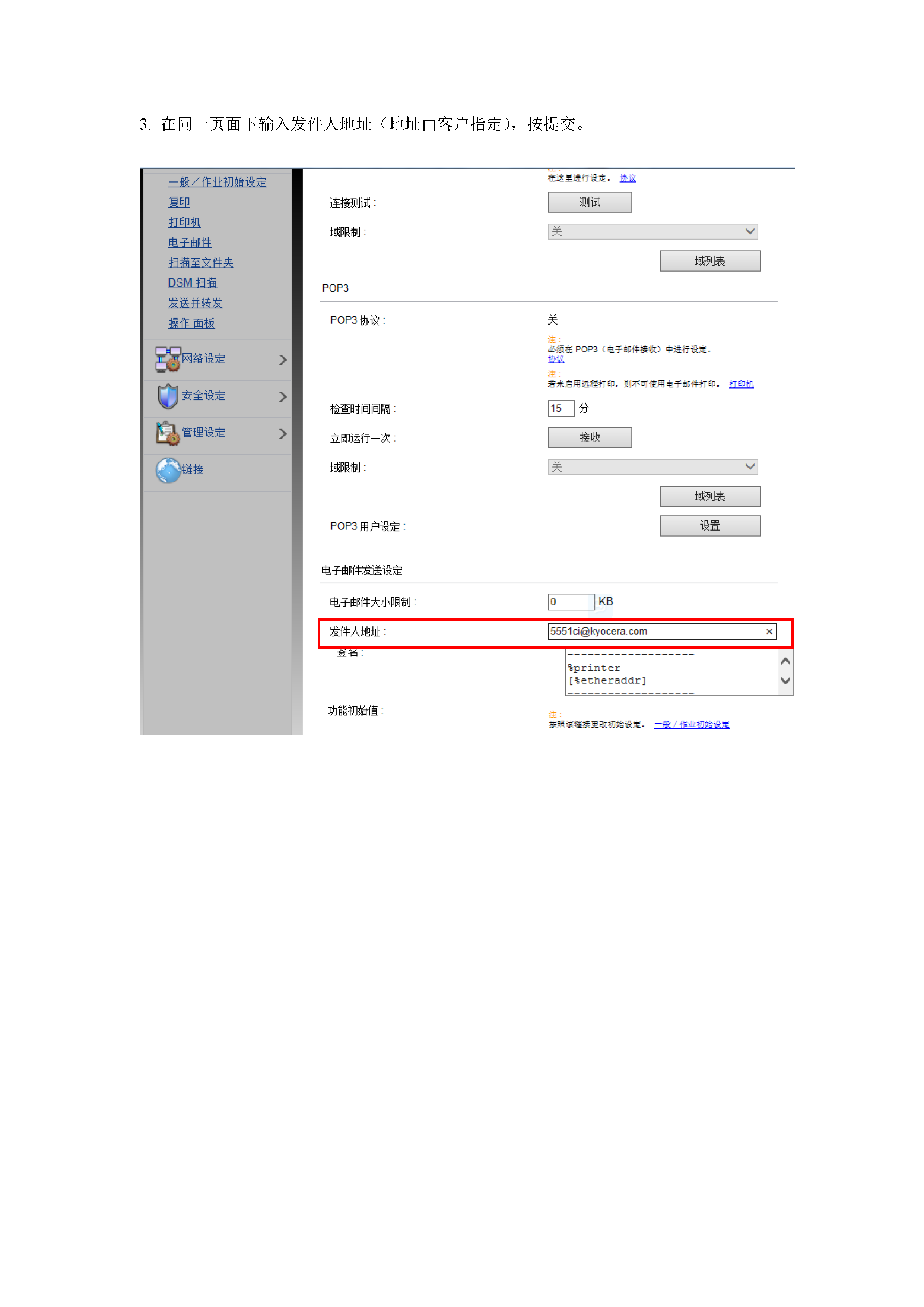Open the 复印 sidebar link
The height and width of the screenshot is (1307, 924).
point(179,202)
